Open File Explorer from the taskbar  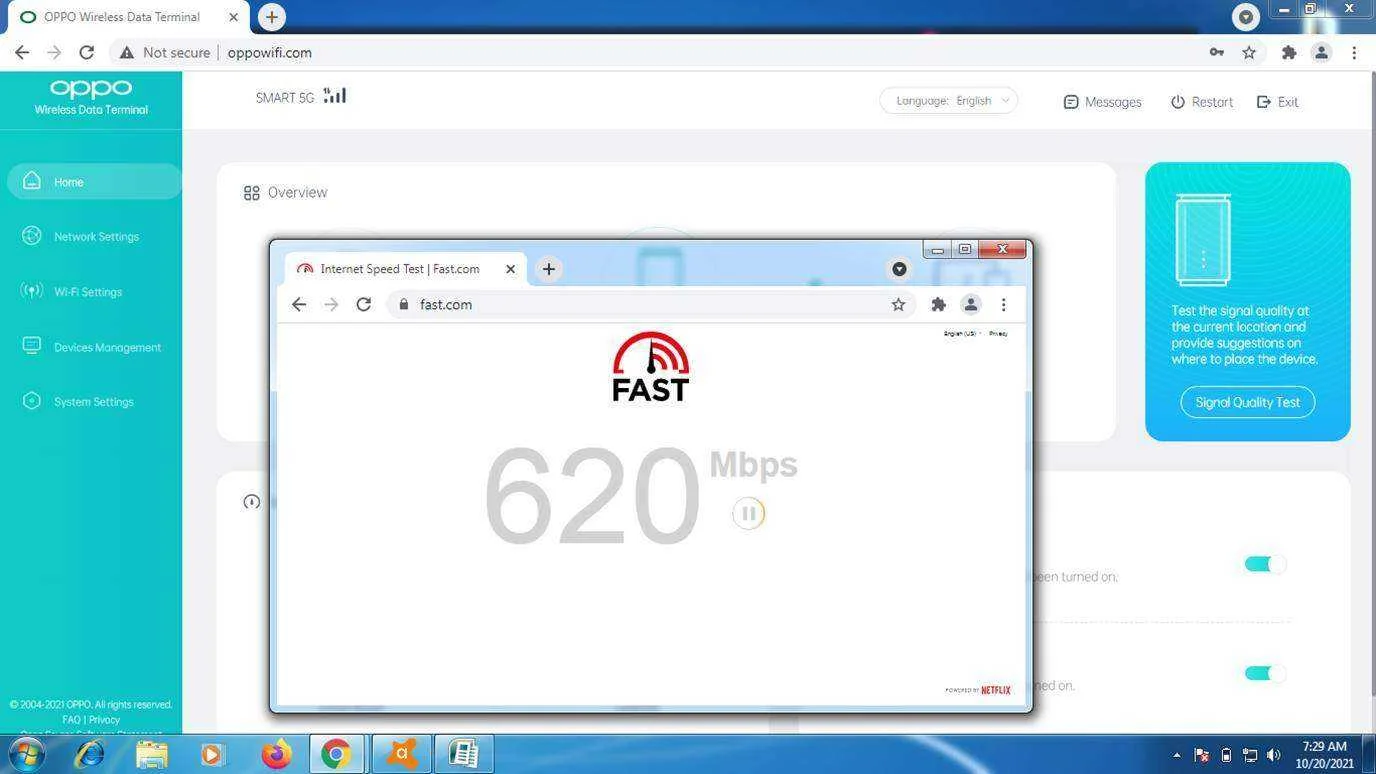tap(151, 753)
